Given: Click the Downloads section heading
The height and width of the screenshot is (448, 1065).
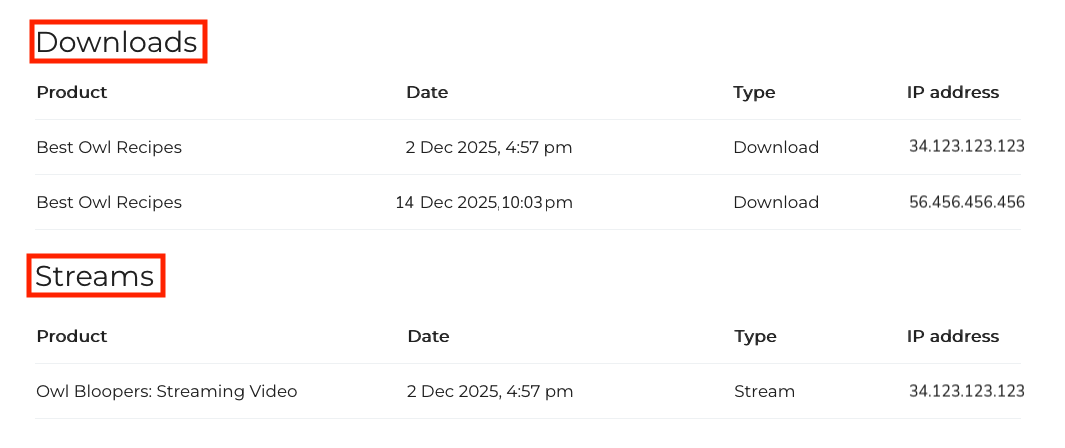Looking at the screenshot, I should click(117, 42).
